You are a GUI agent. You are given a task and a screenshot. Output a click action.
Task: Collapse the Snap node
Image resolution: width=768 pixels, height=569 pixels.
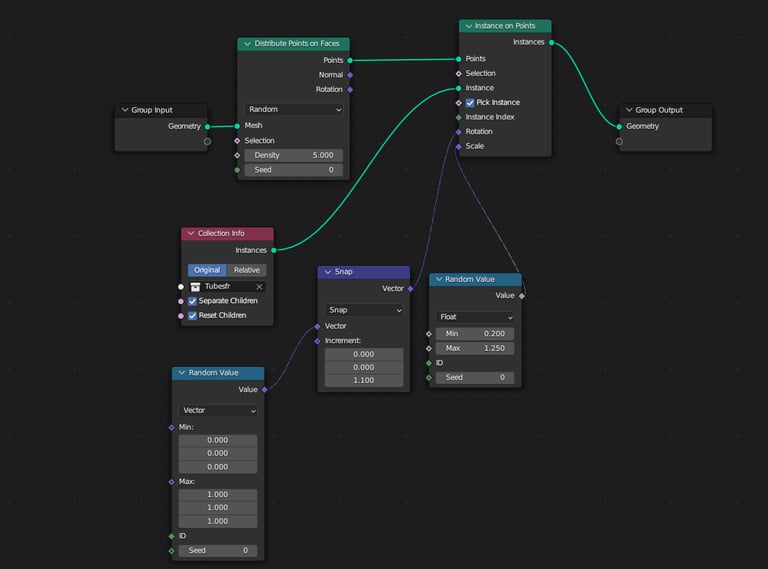pyautogui.click(x=328, y=271)
